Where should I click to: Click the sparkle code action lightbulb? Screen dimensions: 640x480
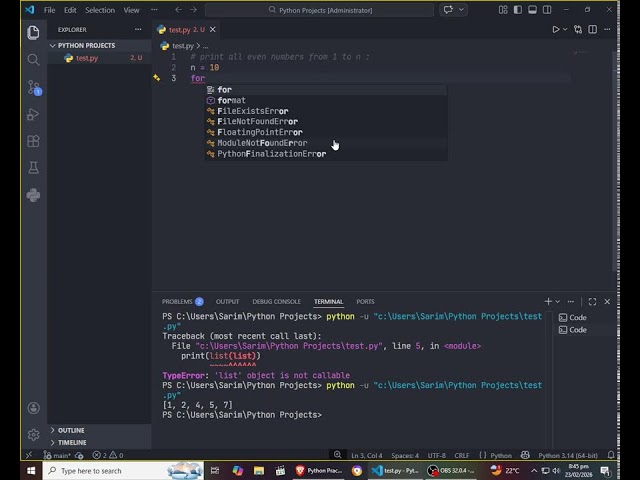(x=157, y=78)
